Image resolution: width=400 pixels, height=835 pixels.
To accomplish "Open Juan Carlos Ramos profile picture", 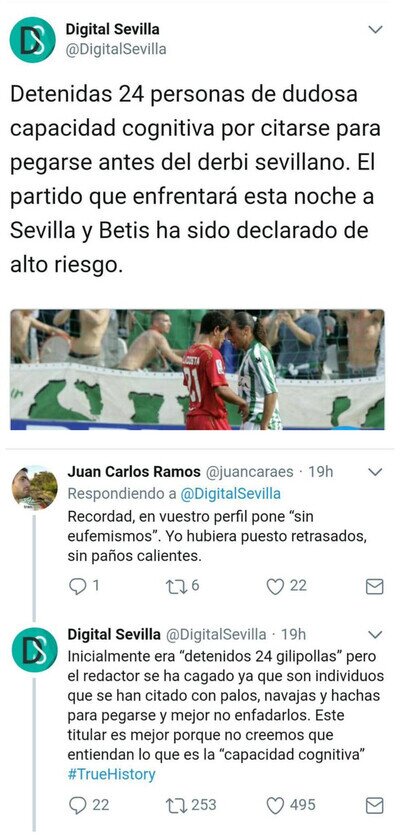I will (x=35, y=488).
